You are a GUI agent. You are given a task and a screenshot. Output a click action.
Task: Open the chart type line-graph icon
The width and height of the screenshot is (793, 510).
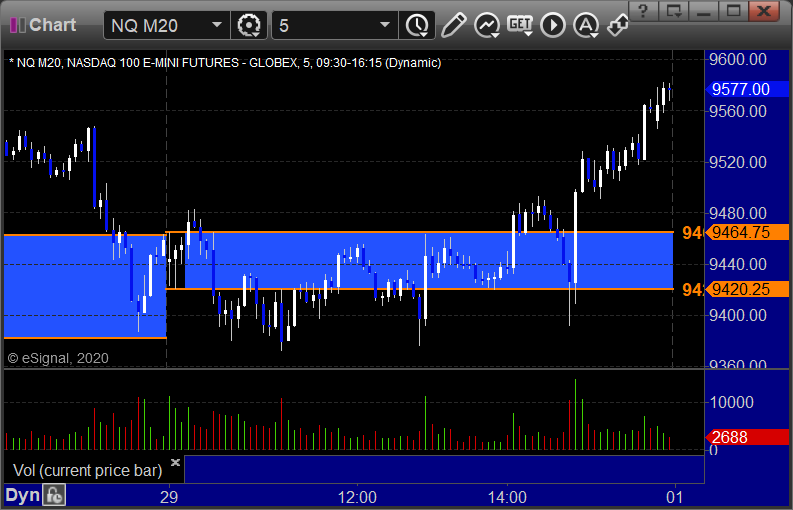pyautogui.click(x=487, y=25)
